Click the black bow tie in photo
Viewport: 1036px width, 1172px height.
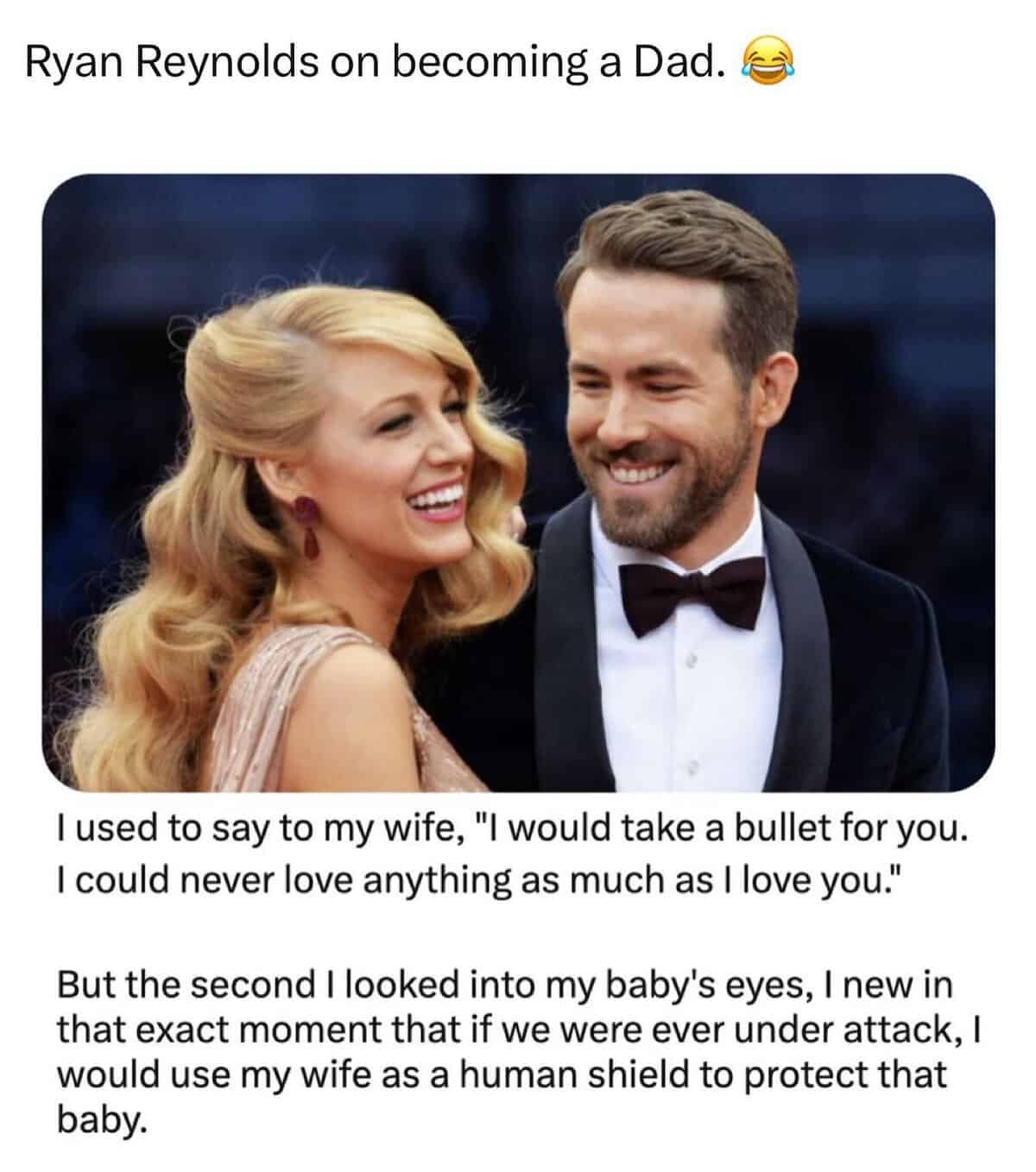coord(693,591)
